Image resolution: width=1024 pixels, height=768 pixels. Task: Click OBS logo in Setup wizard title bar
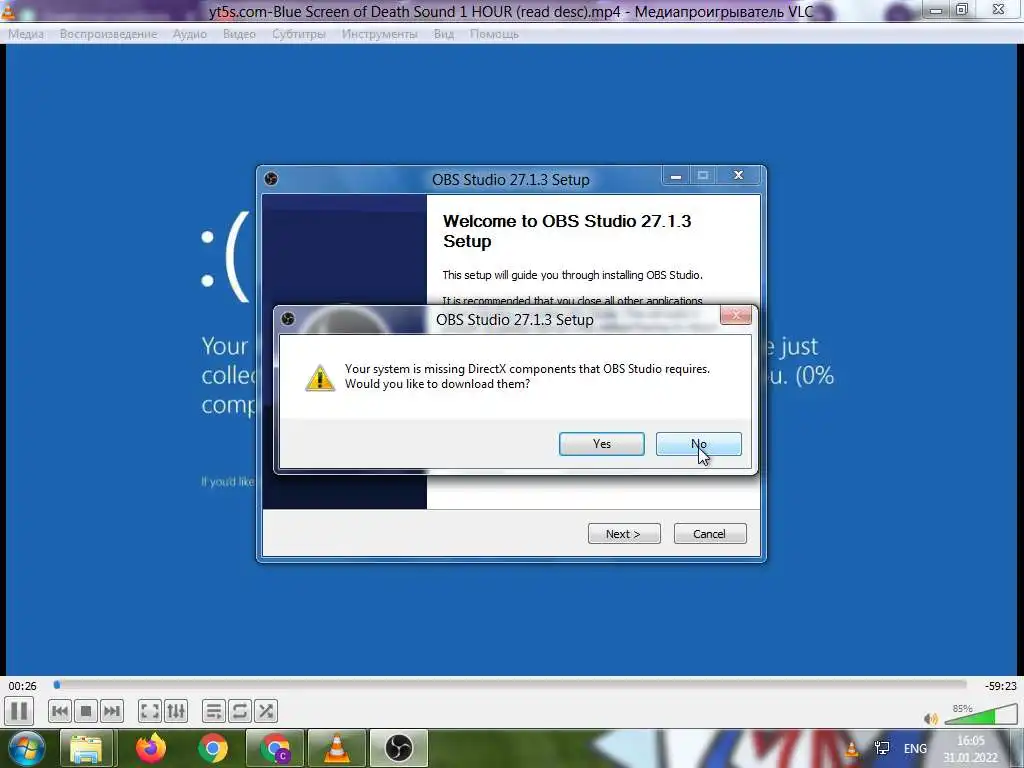271,179
